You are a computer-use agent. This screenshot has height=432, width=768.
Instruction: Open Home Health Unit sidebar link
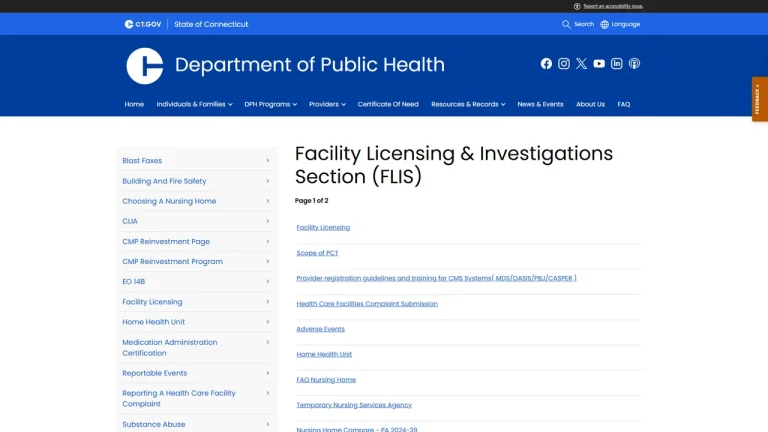click(x=153, y=322)
